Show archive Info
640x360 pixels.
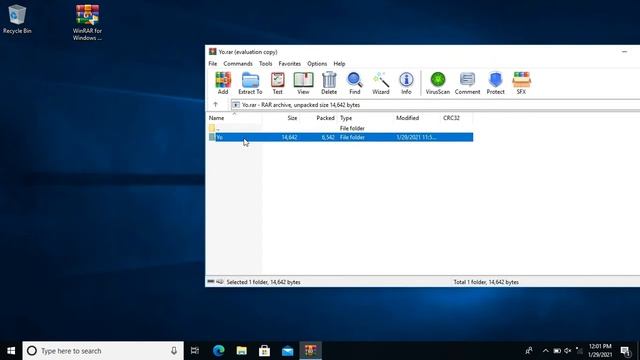pos(406,83)
